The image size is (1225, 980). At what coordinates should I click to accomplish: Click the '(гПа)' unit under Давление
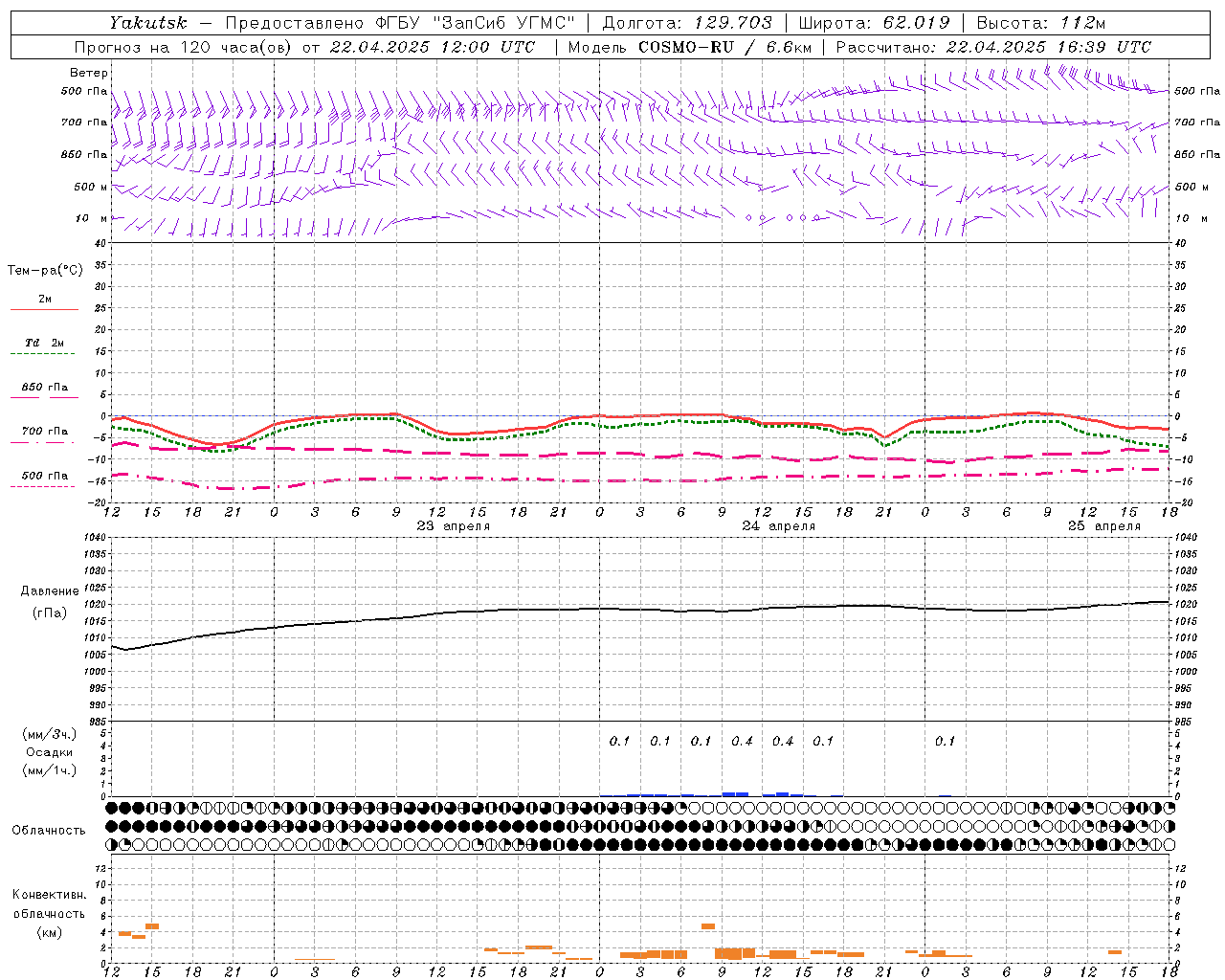[50, 613]
